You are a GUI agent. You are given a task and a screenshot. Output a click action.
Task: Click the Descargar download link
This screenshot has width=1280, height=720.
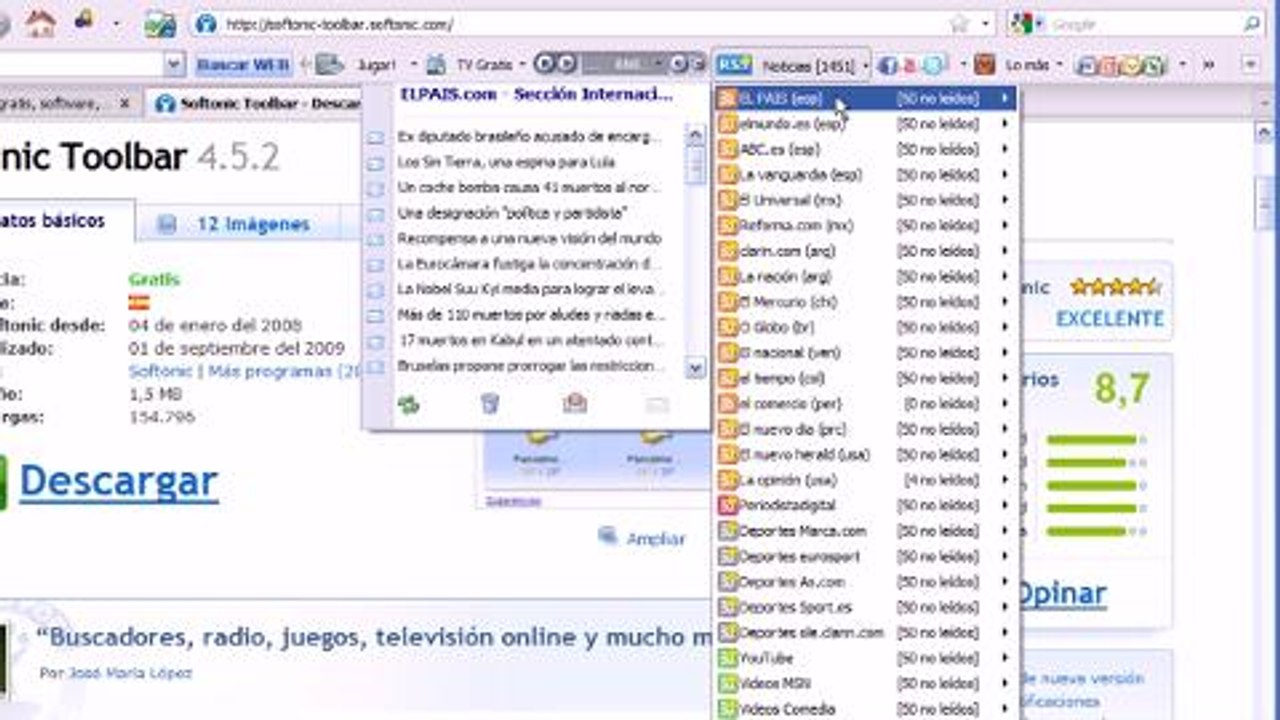[118, 482]
